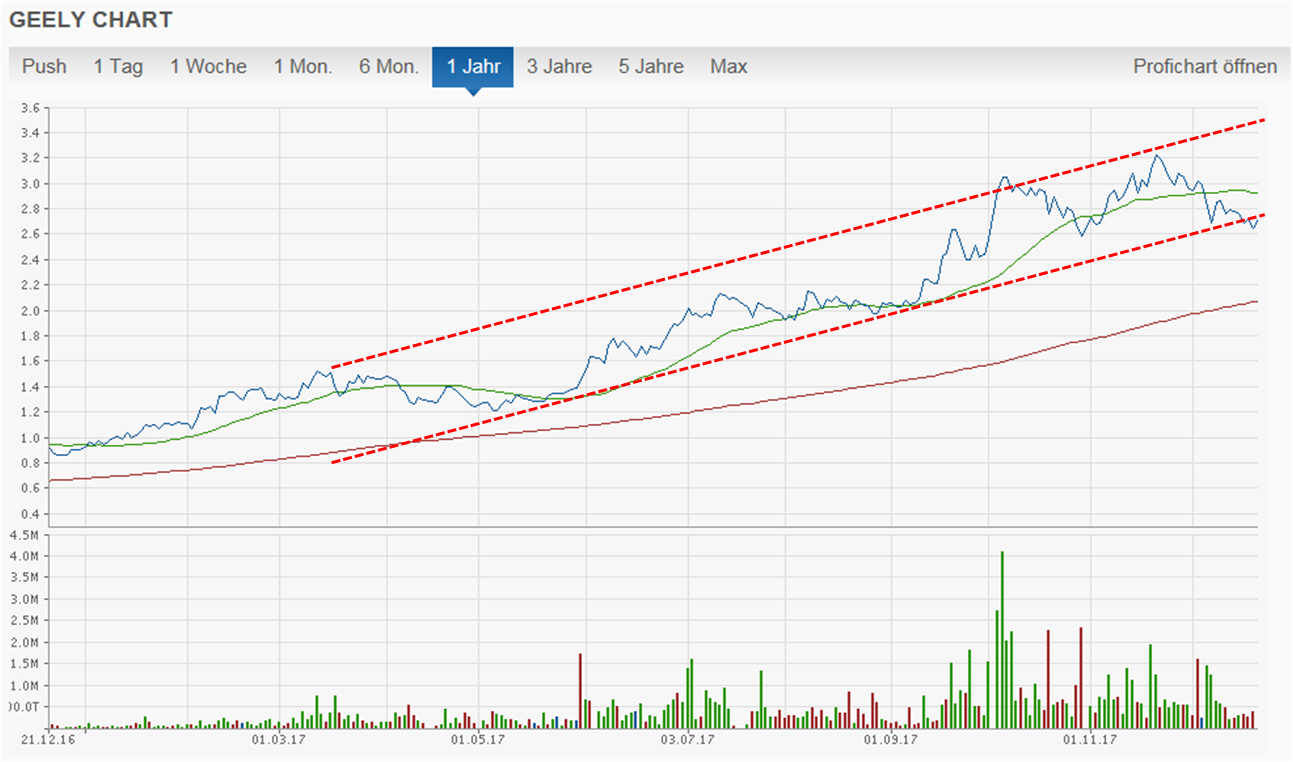Open Profichart via Profichart öffnen link
The width and height of the screenshot is (1293, 762).
click(1204, 67)
